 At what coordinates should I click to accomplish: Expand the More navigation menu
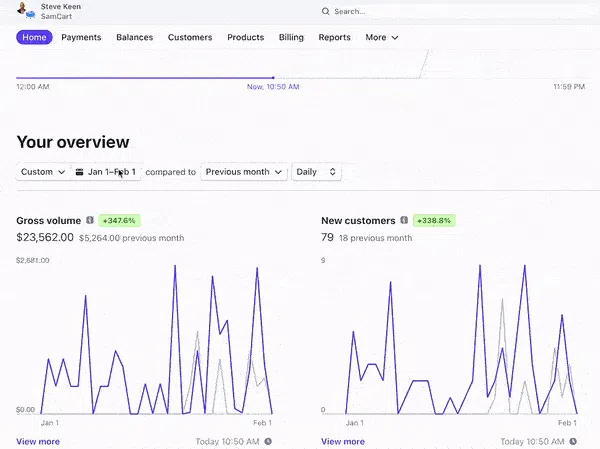pyautogui.click(x=382, y=38)
